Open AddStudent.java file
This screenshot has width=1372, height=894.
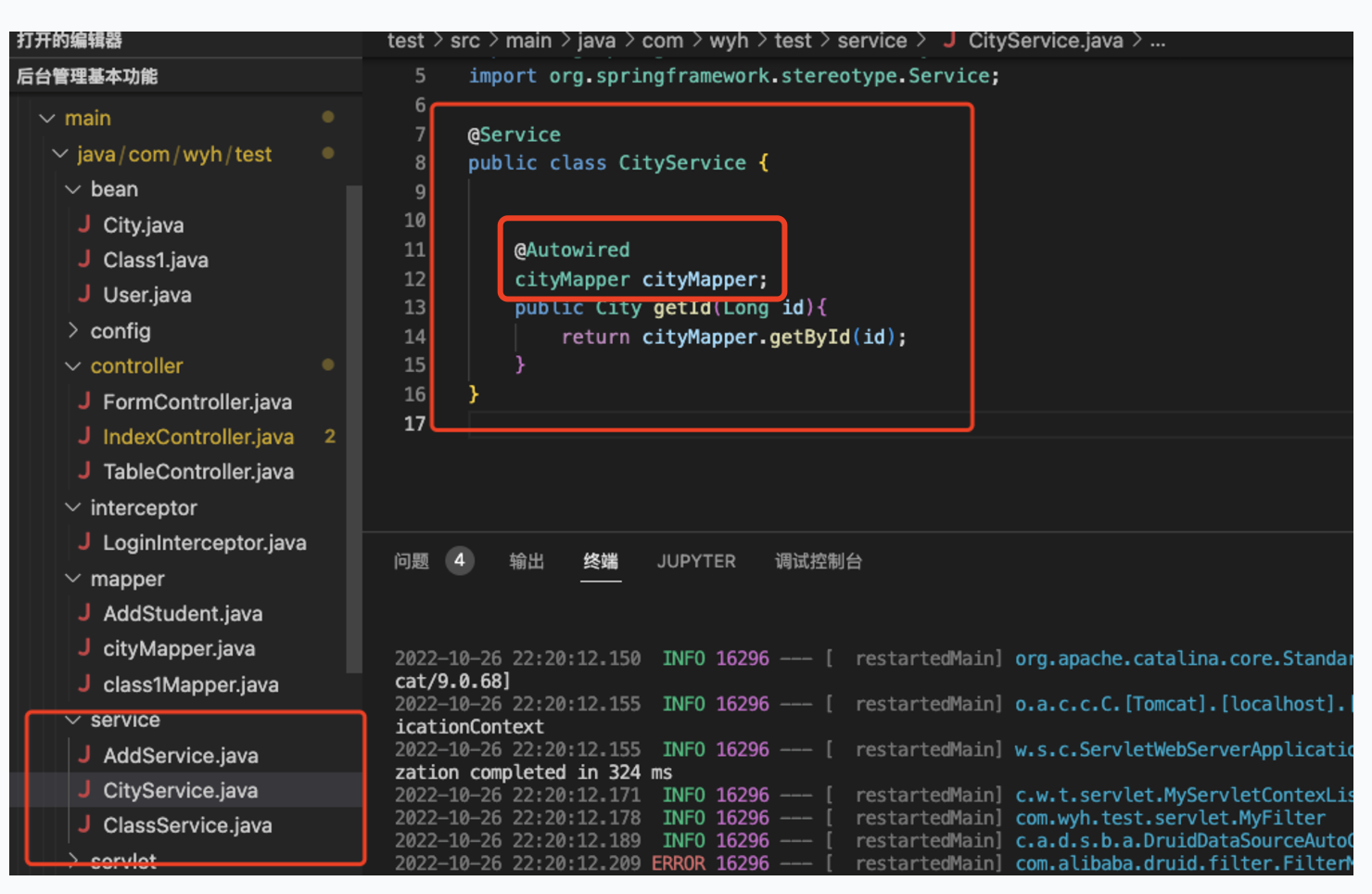[x=183, y=614]
